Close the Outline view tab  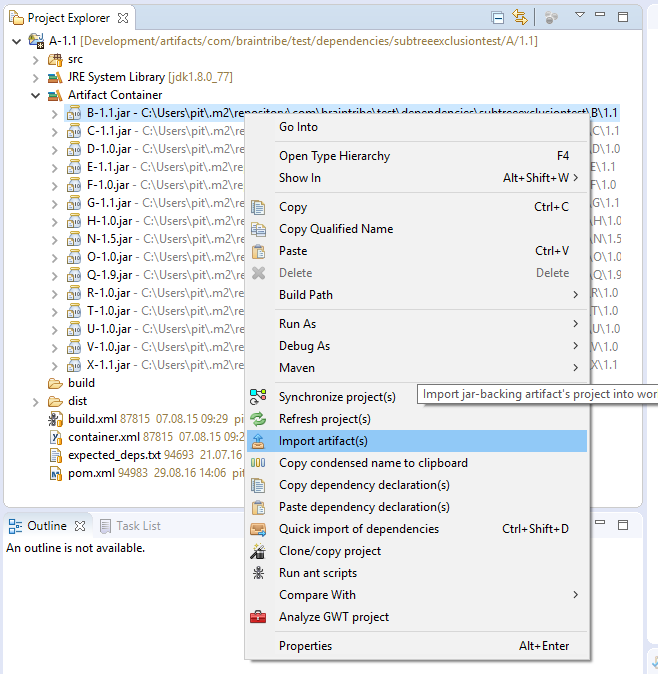(x=80, y=526)
